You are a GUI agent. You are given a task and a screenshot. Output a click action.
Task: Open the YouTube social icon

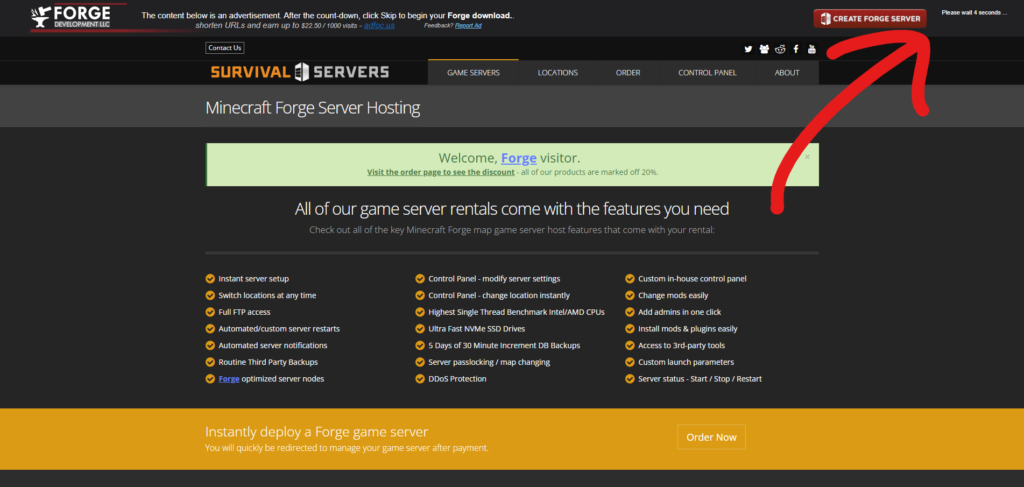(x=812, y=49)
